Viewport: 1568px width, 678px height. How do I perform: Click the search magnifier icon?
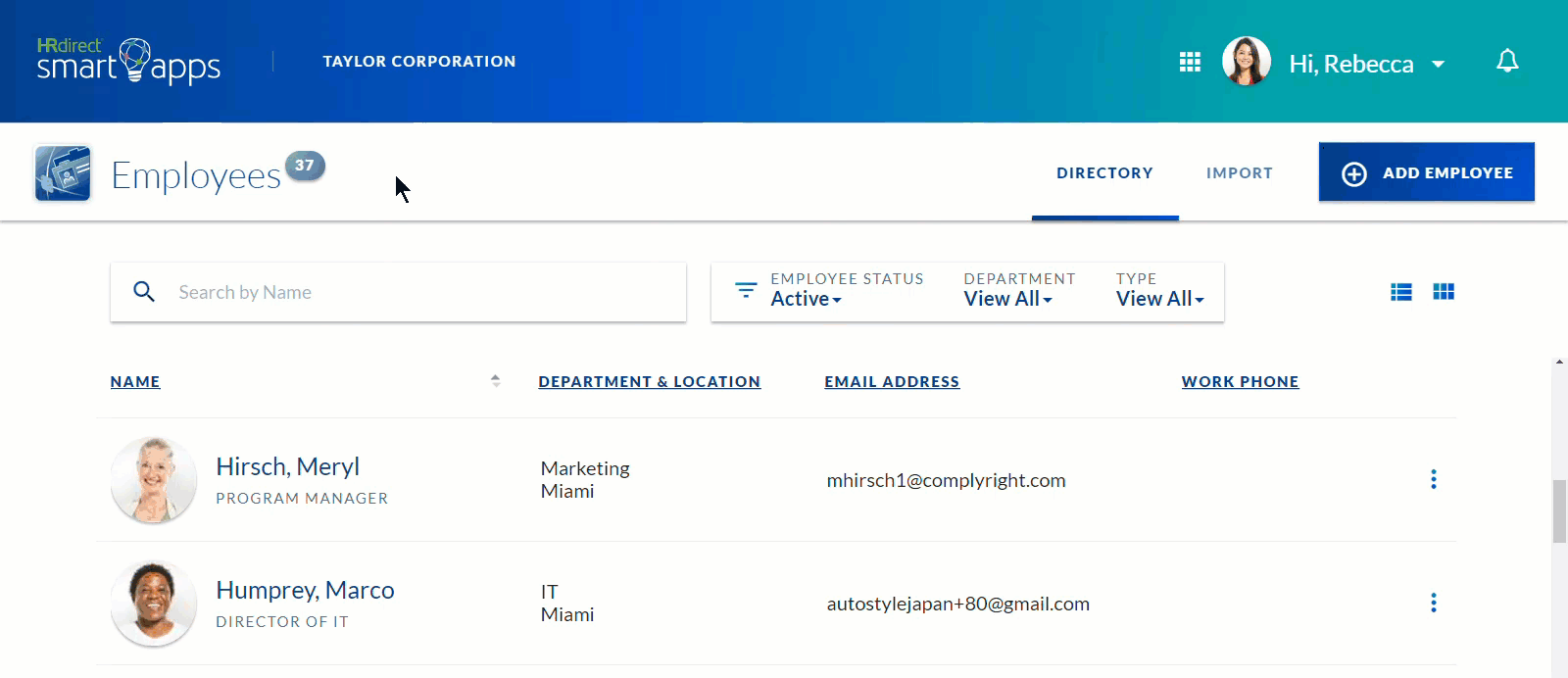pos(144,292)
